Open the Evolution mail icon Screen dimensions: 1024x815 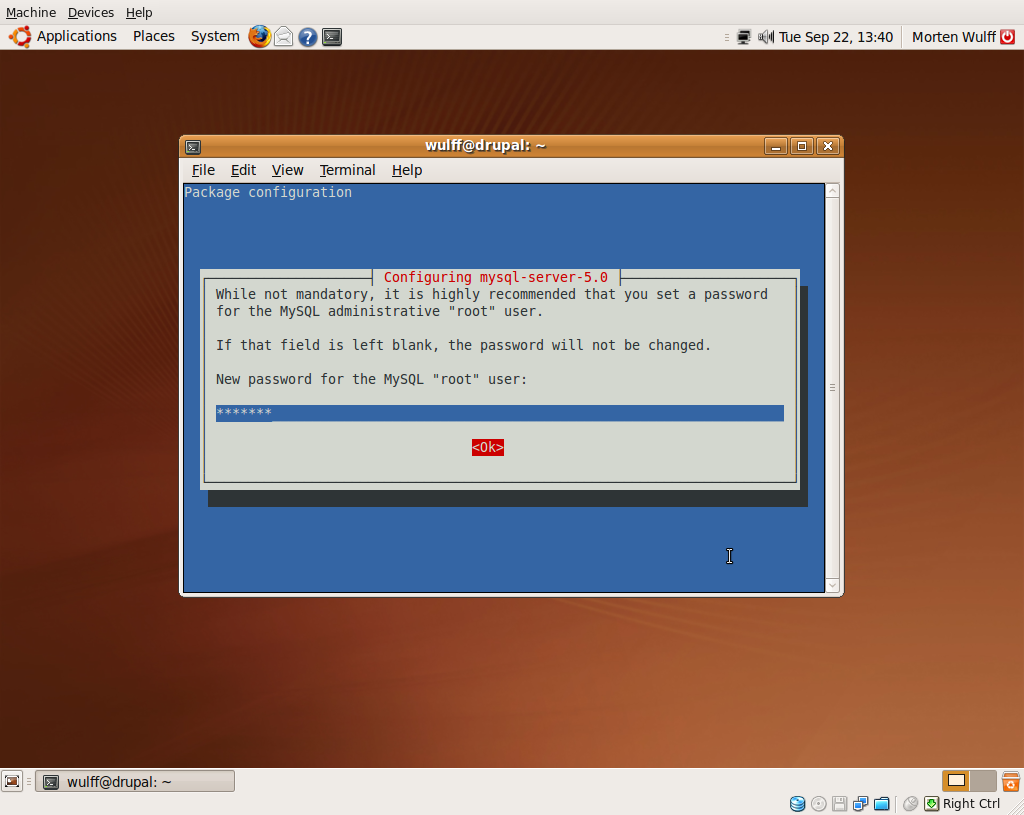(283, 37)
